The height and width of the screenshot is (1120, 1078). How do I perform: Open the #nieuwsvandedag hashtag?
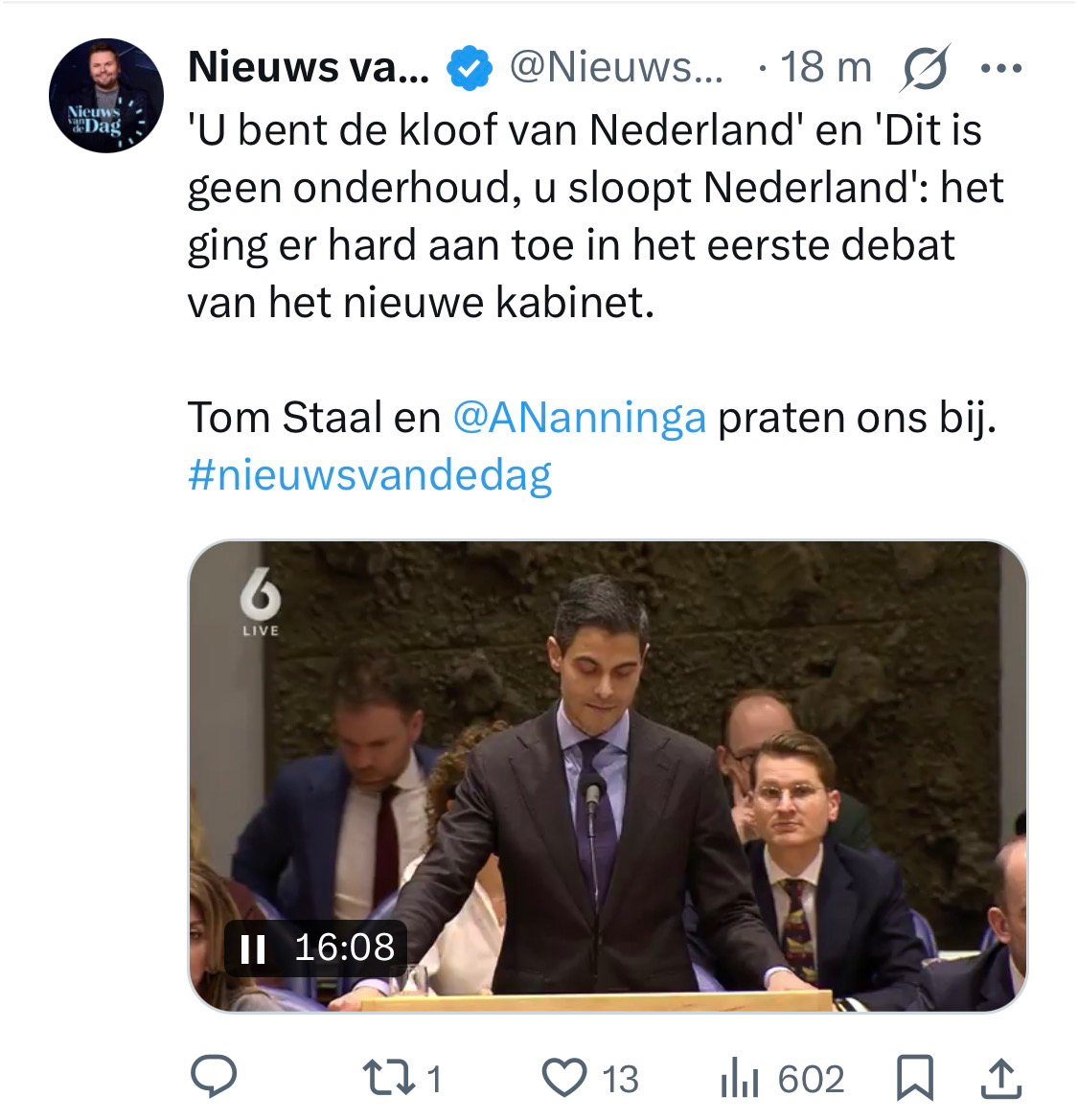click(370, 475)
